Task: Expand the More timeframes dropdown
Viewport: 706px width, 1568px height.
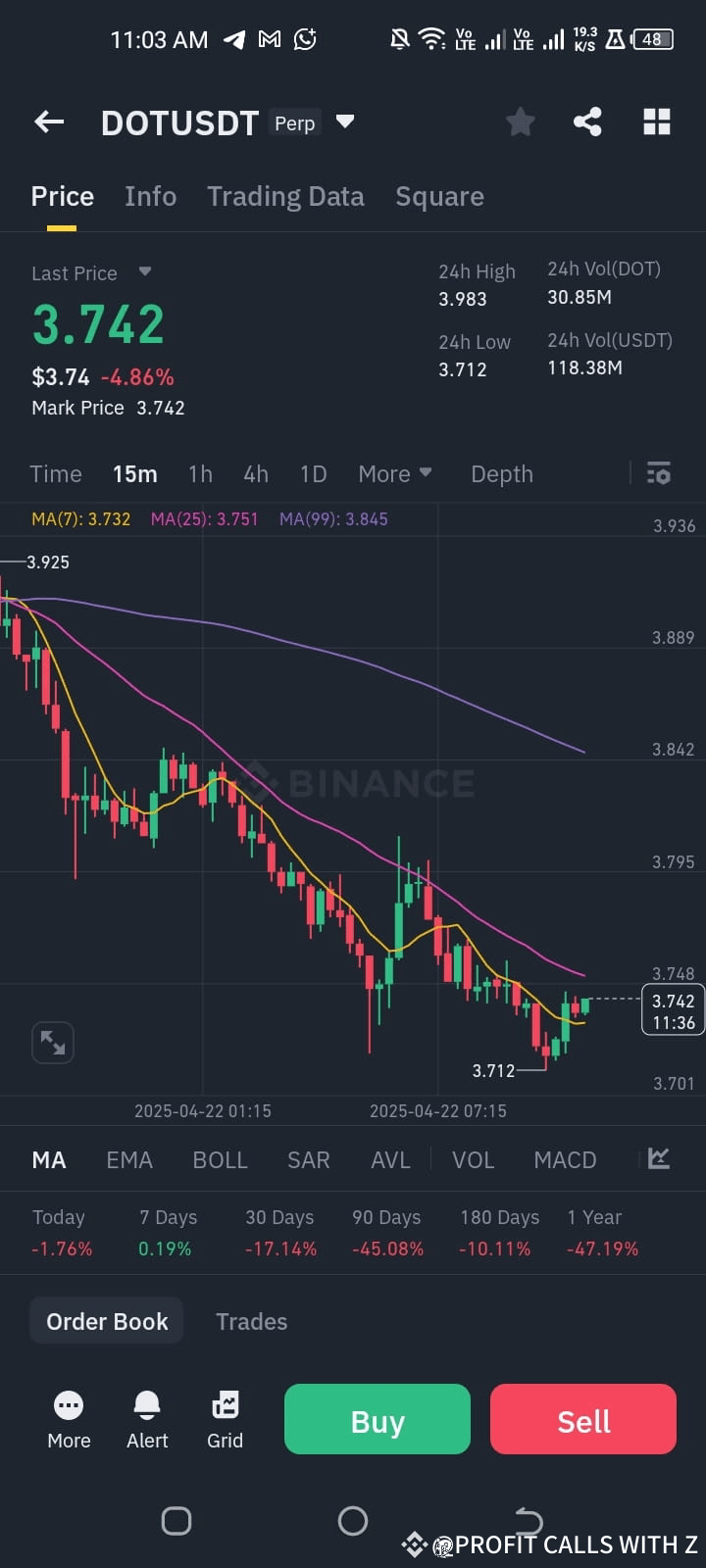Action: click(x=395, y=473)
